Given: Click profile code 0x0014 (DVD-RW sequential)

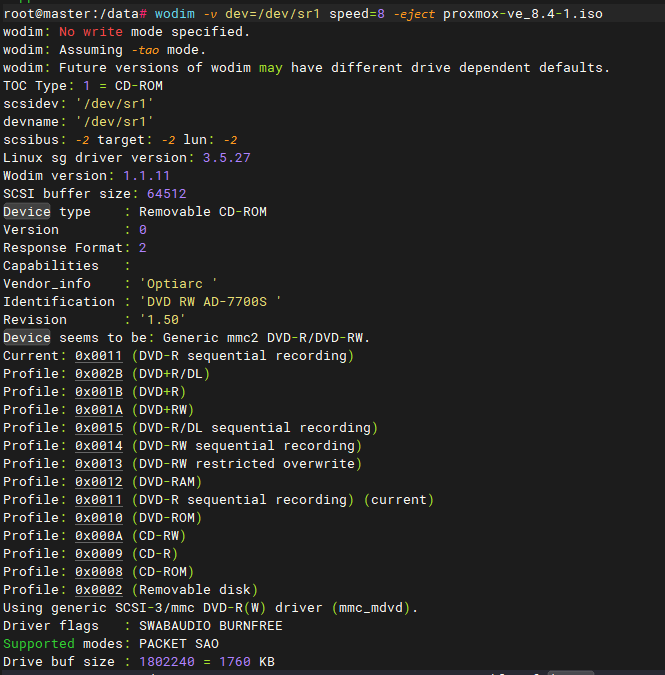Looking at the screenshot, I should click(99, 446).
